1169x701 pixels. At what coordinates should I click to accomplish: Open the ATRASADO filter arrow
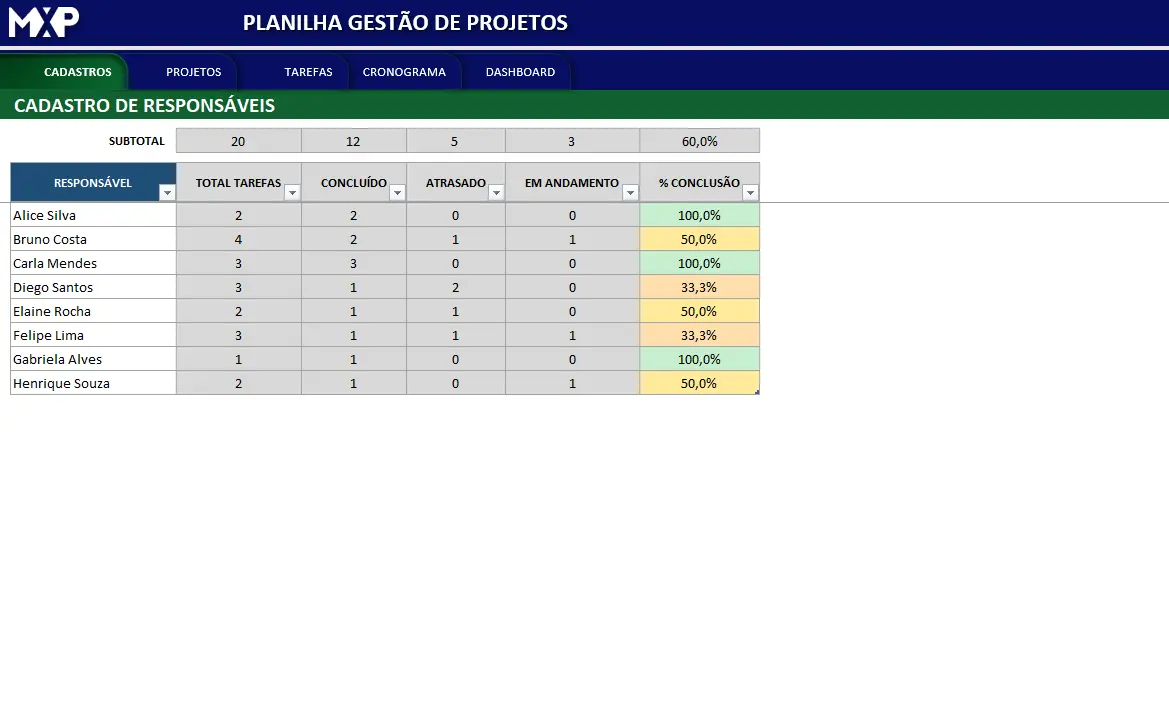click(x=496, y=193)
